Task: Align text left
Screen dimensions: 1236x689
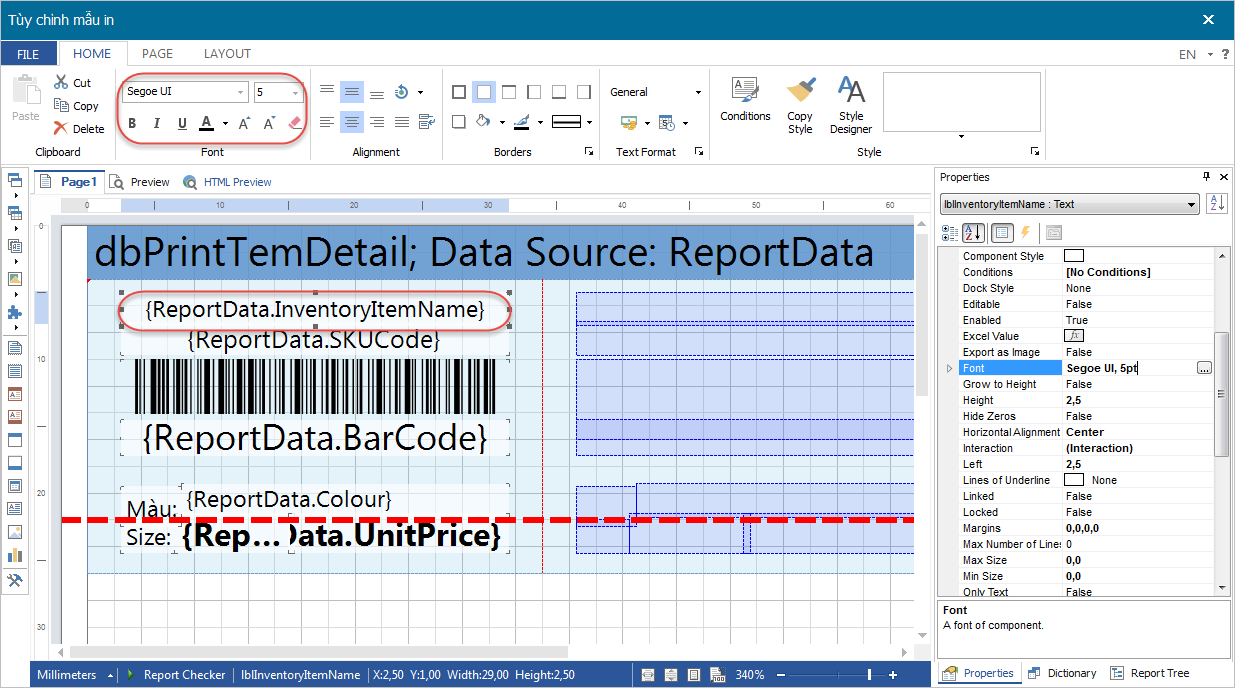Action: tap(326, 122)
